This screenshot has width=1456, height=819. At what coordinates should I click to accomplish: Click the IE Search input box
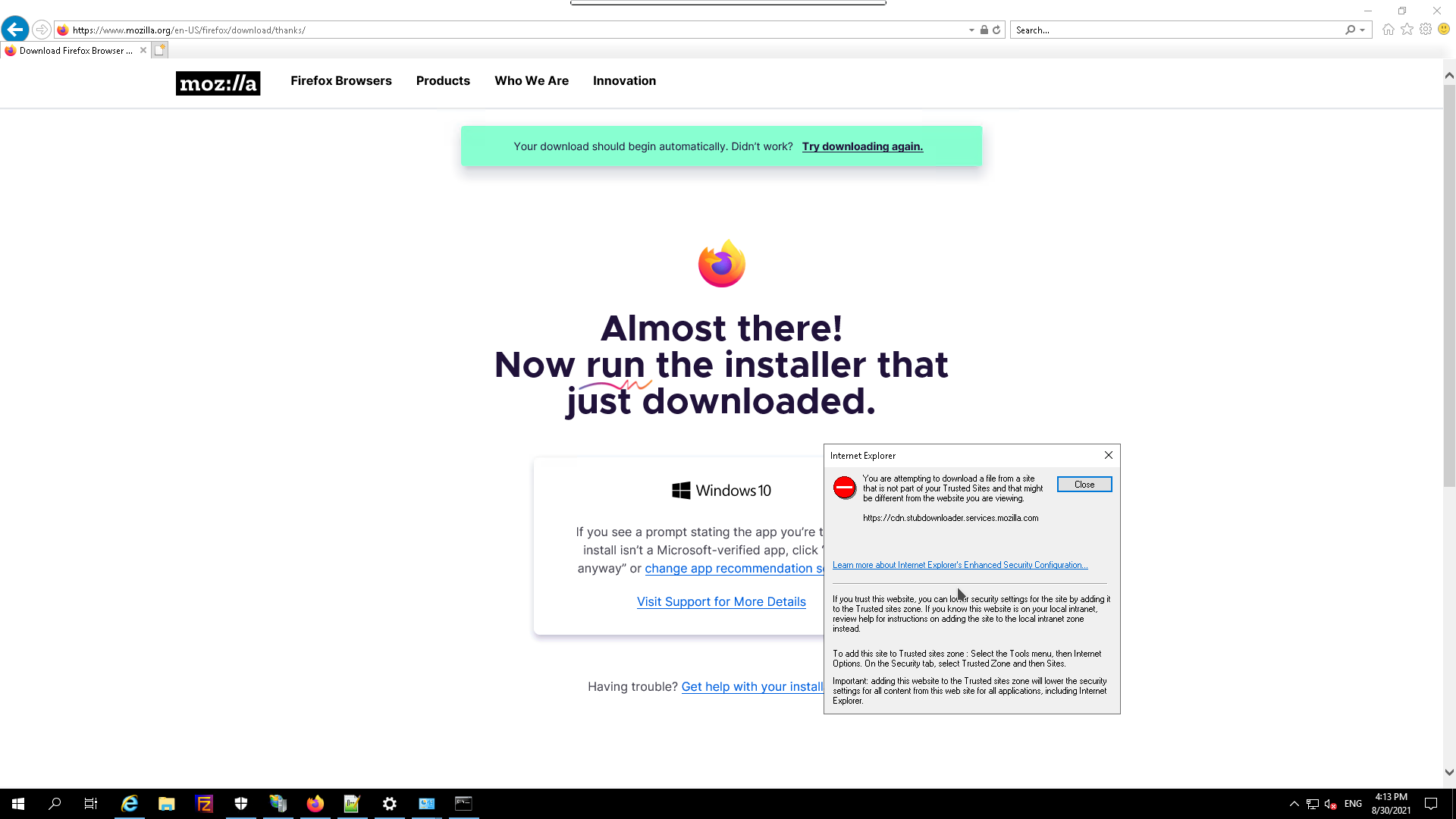1175,30
